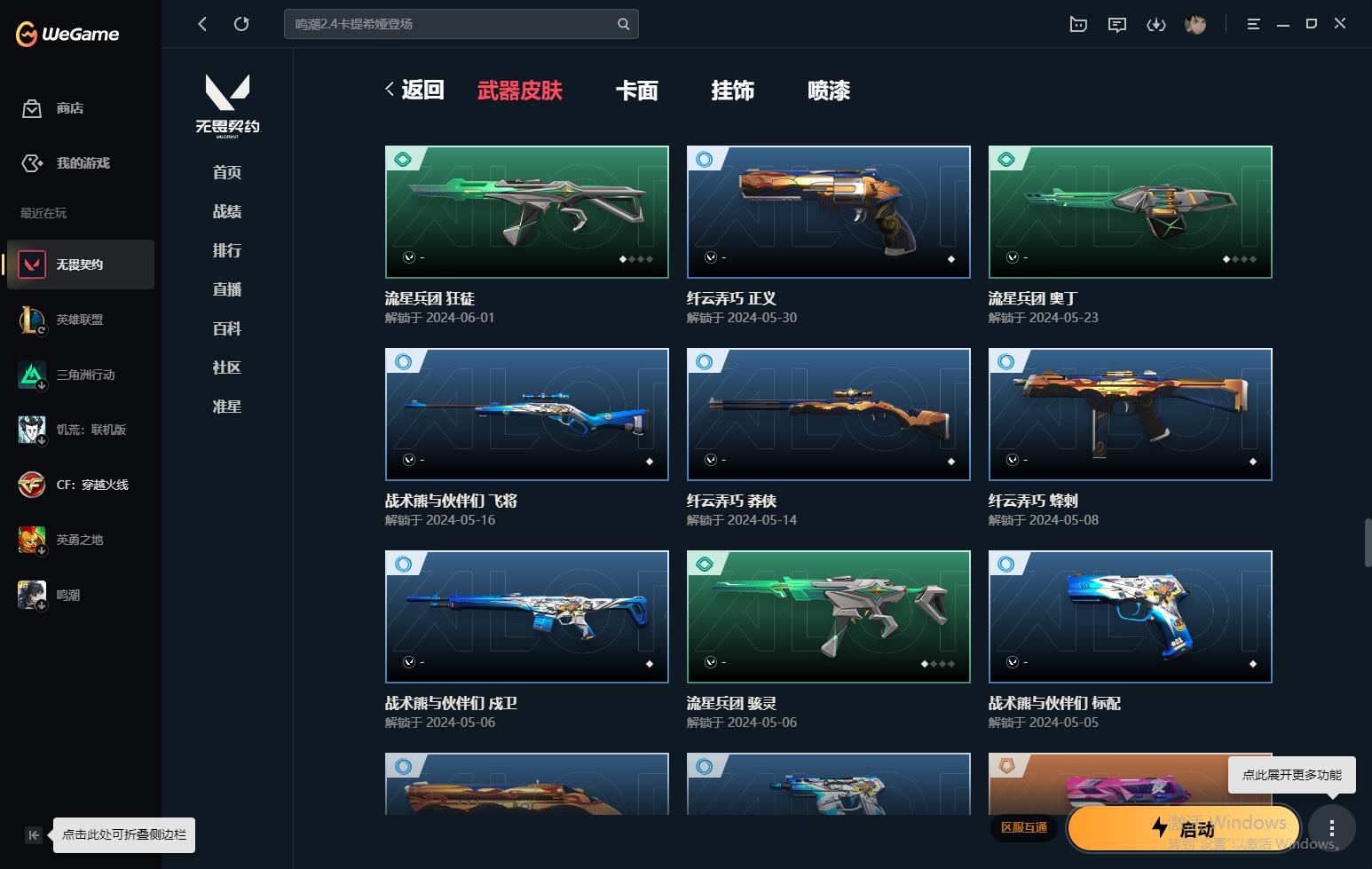1372x869 pixels.
Task: Collapse the sidebar with the fold icon
Action: 34,834
